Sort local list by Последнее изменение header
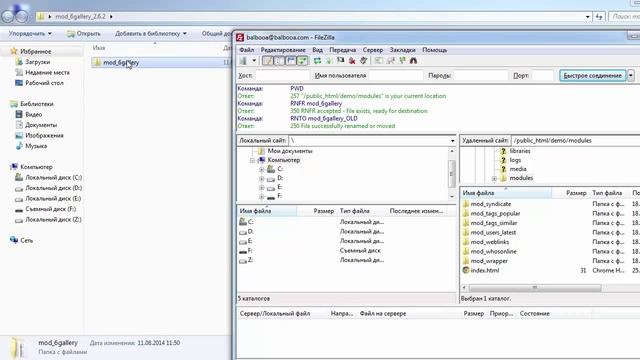The width and height of the screenshot is (640, 360). coord(416,211)
